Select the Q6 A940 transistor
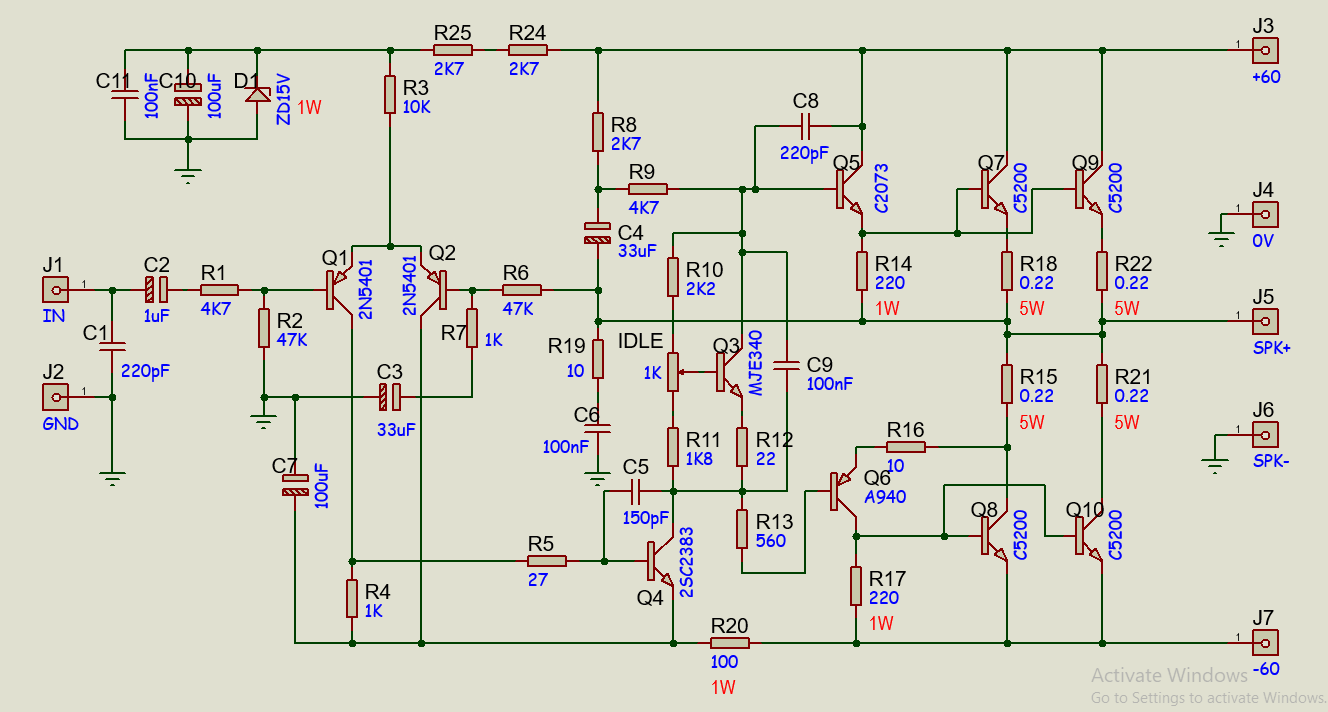The image size is (1328, 712). 842,492
